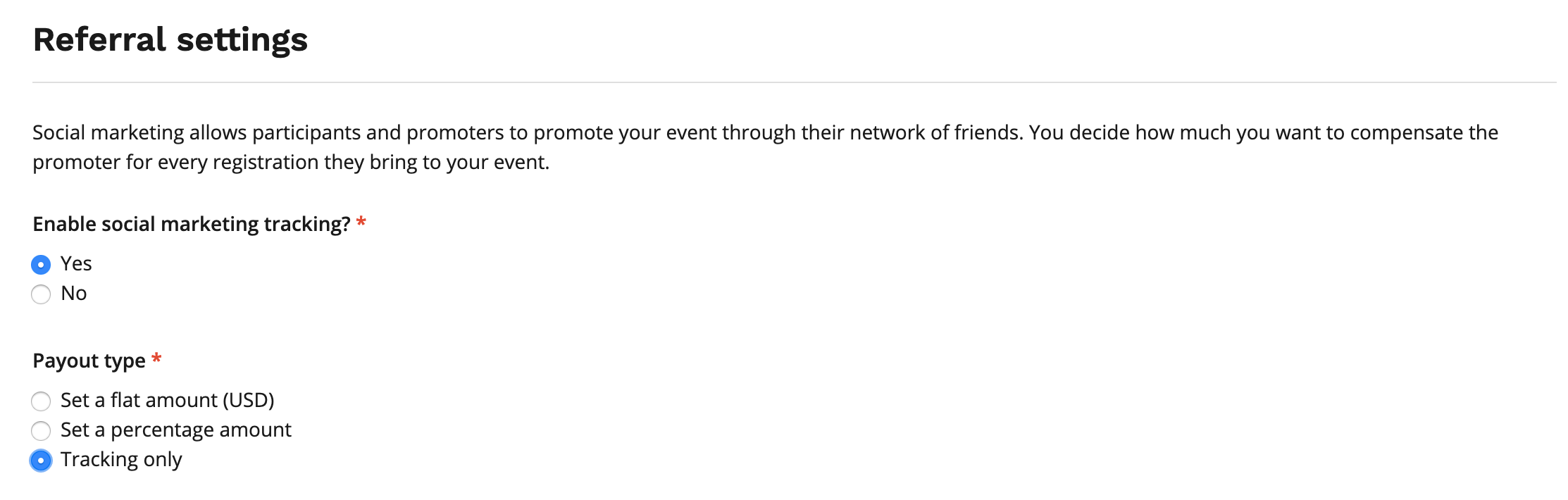Click the word "settings" in the heading
The height and width of the screenshot is (500, 1568).
pos(242,41)
